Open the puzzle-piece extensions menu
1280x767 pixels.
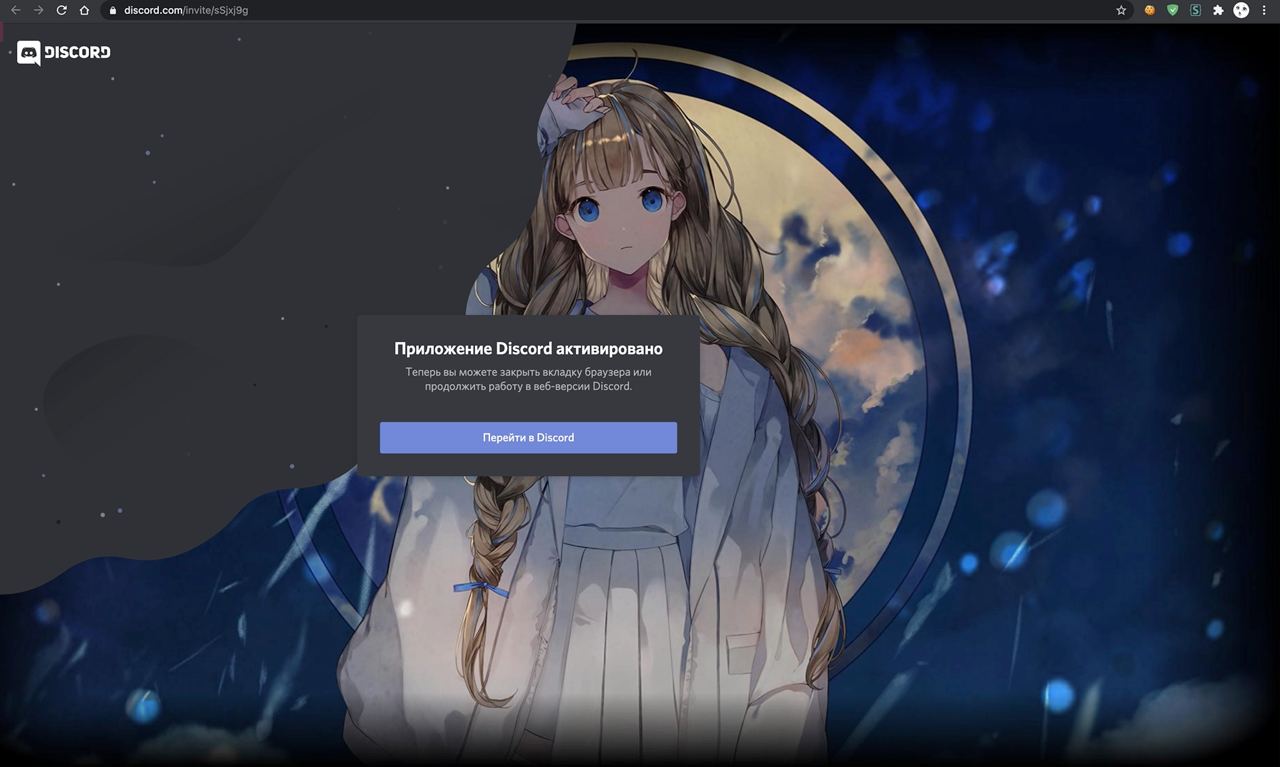pyautogui.click(x=1218, y=10)
